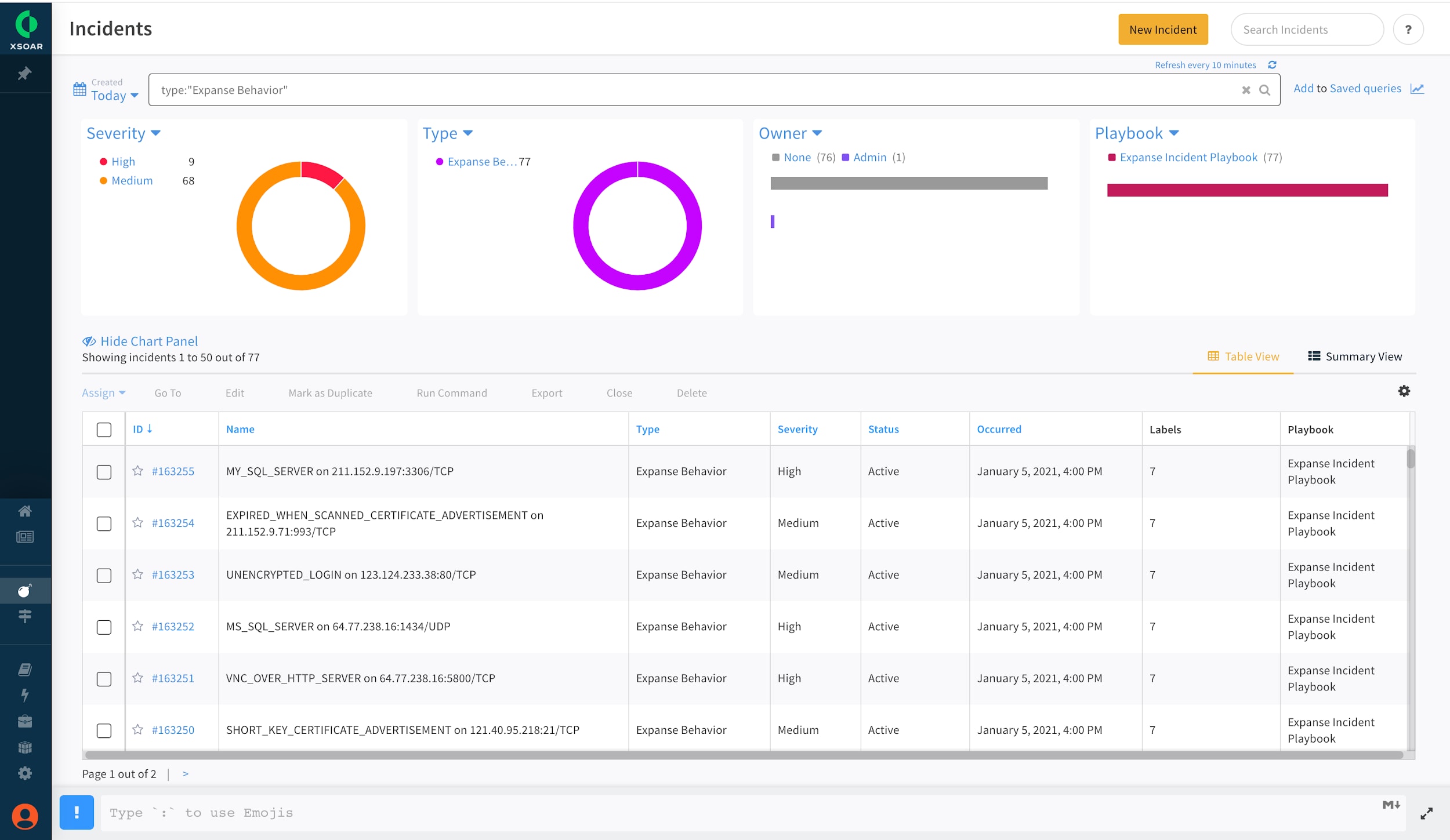Click Refresh every 10 minutes link

click(x=1205, y=65)
